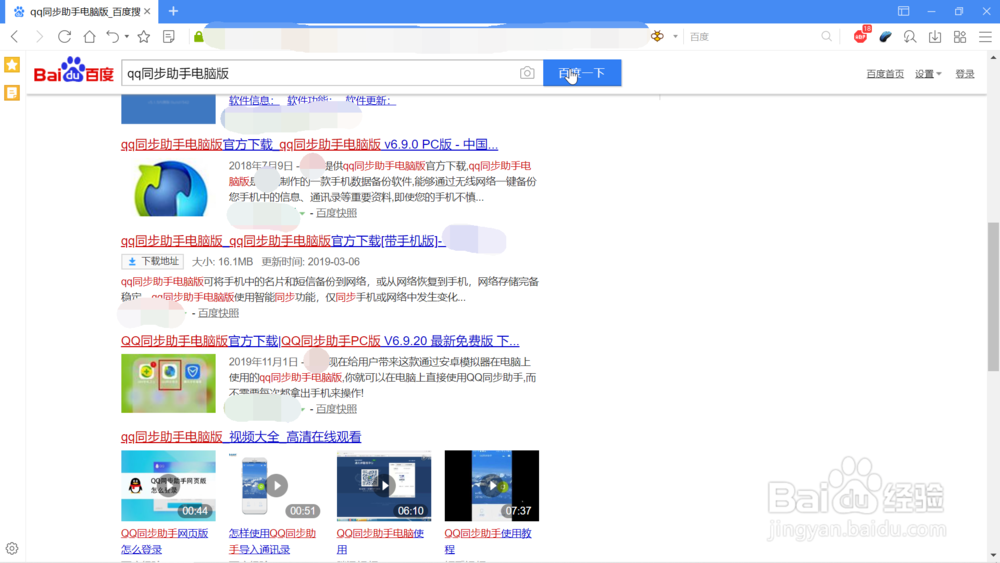Click the Baidu logo
The height and width of the screenshot is (563, 1000).
pyautogui.click(x=74, y=70)
